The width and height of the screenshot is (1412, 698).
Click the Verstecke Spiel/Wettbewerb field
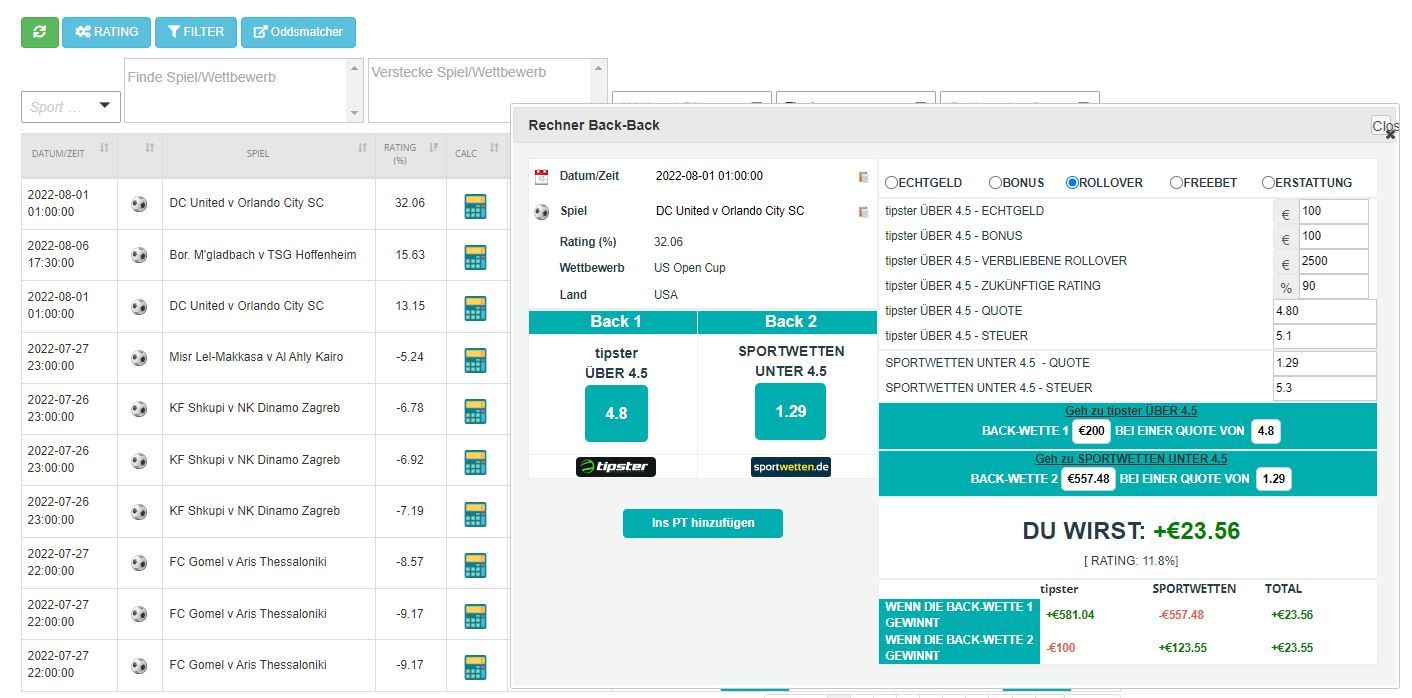tap(479, 90)
